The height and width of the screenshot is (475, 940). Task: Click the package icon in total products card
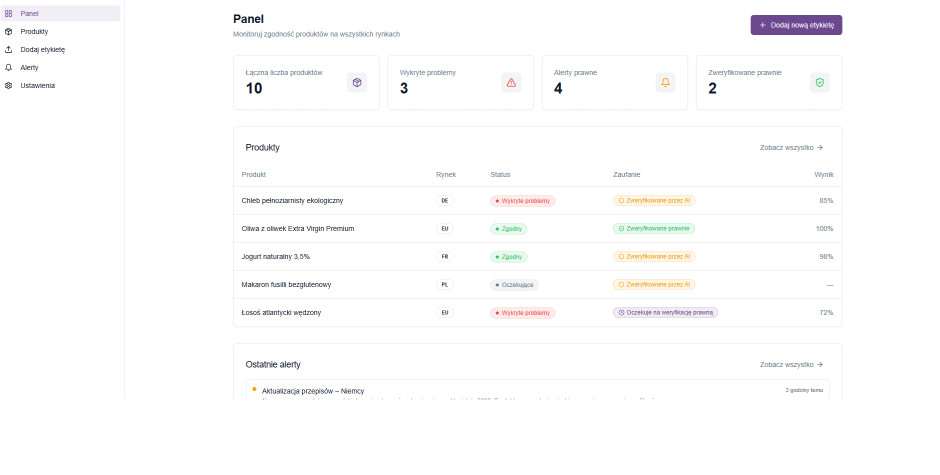point(357,83)
